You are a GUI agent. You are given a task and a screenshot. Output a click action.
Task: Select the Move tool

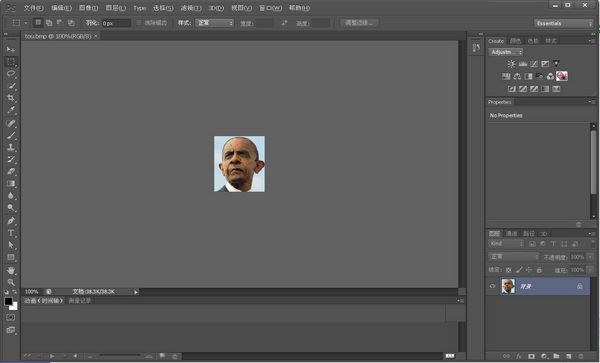[11, 49]
